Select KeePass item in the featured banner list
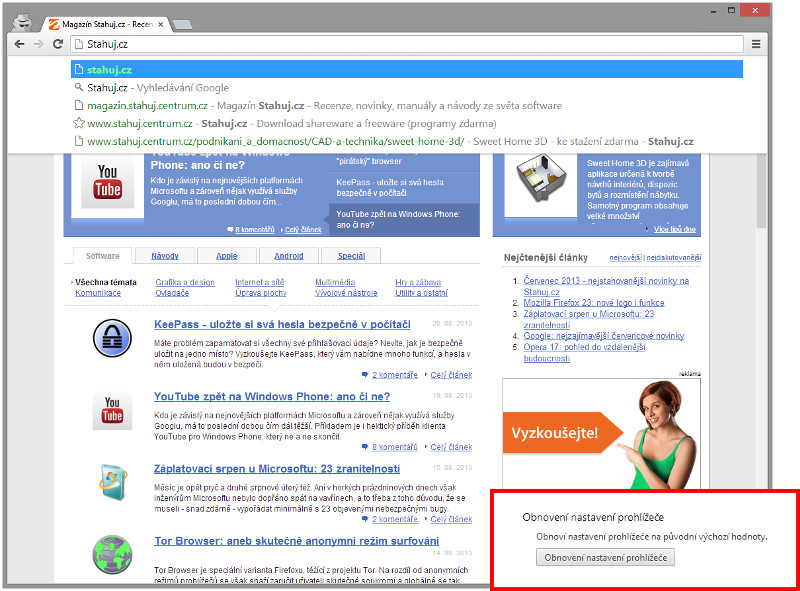800x591 pixels. coord(390,187)
